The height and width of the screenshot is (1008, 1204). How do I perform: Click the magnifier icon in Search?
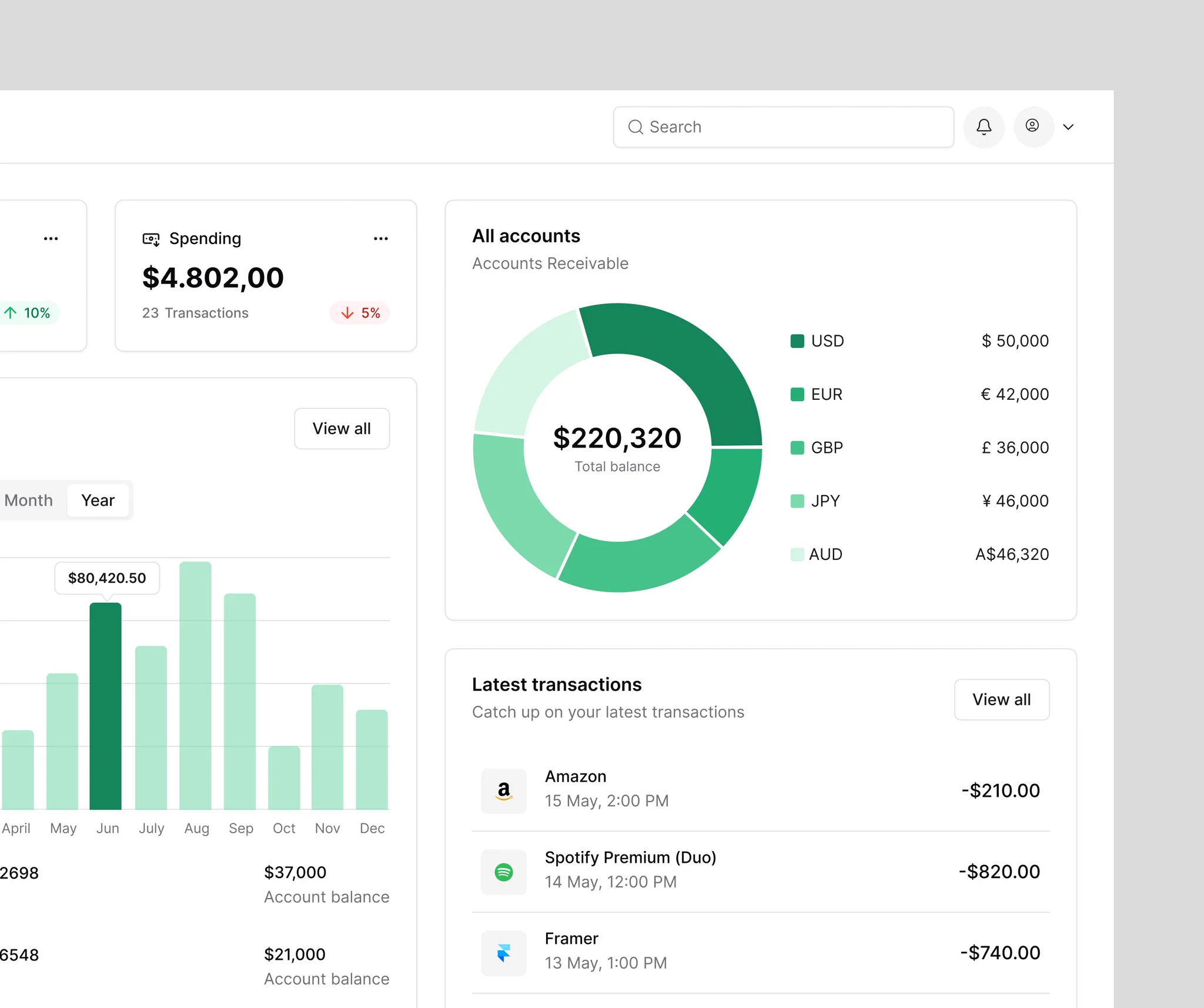tap(635, 127)
